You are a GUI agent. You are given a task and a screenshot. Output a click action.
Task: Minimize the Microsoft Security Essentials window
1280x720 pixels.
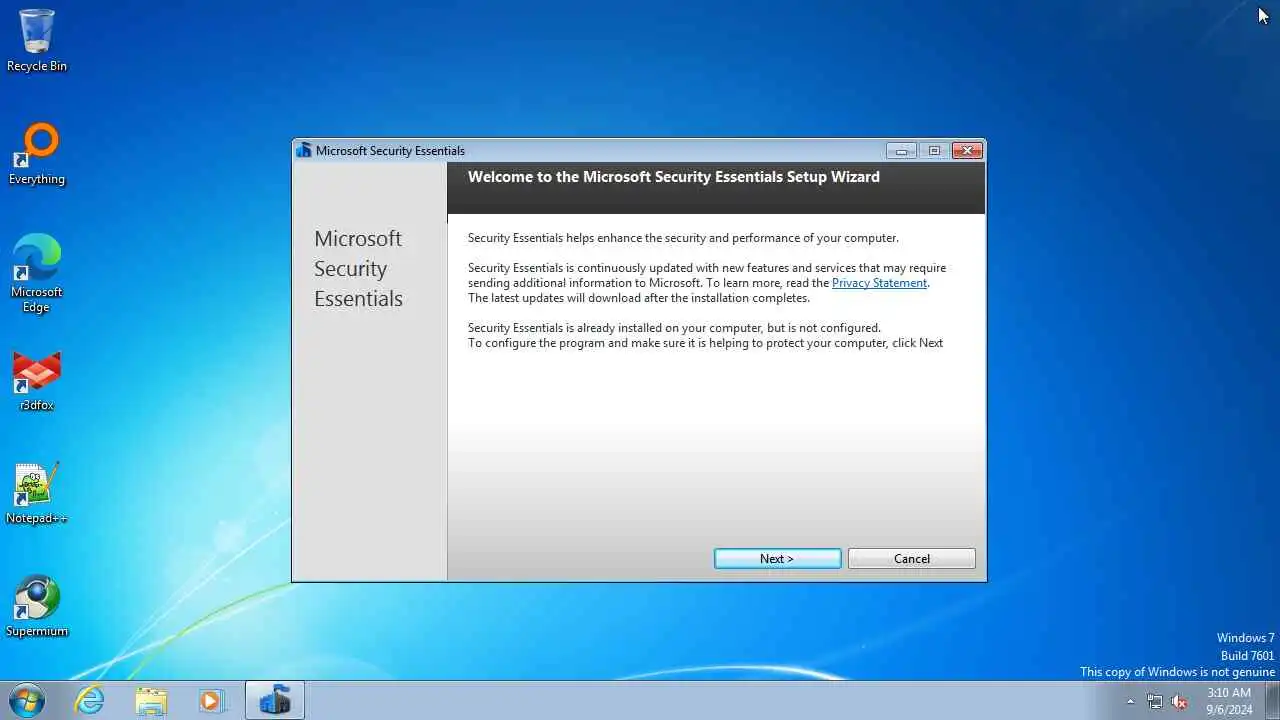(x=901, y=151)
